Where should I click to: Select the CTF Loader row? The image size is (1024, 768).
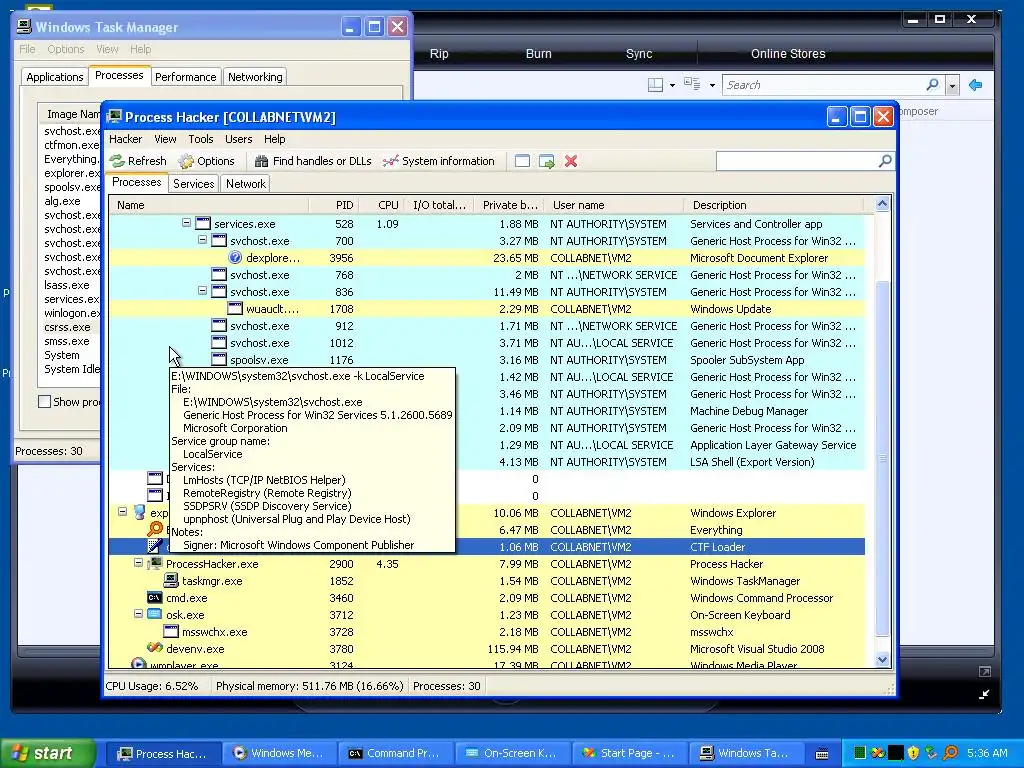487,547
